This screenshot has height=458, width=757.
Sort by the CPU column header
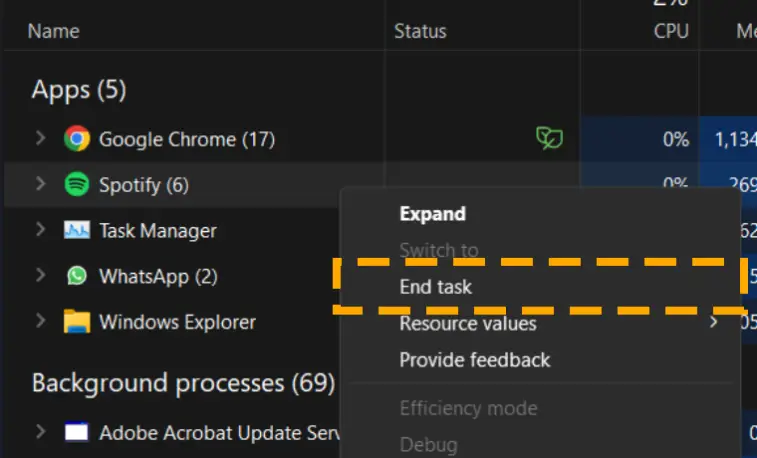click(671, 31)
